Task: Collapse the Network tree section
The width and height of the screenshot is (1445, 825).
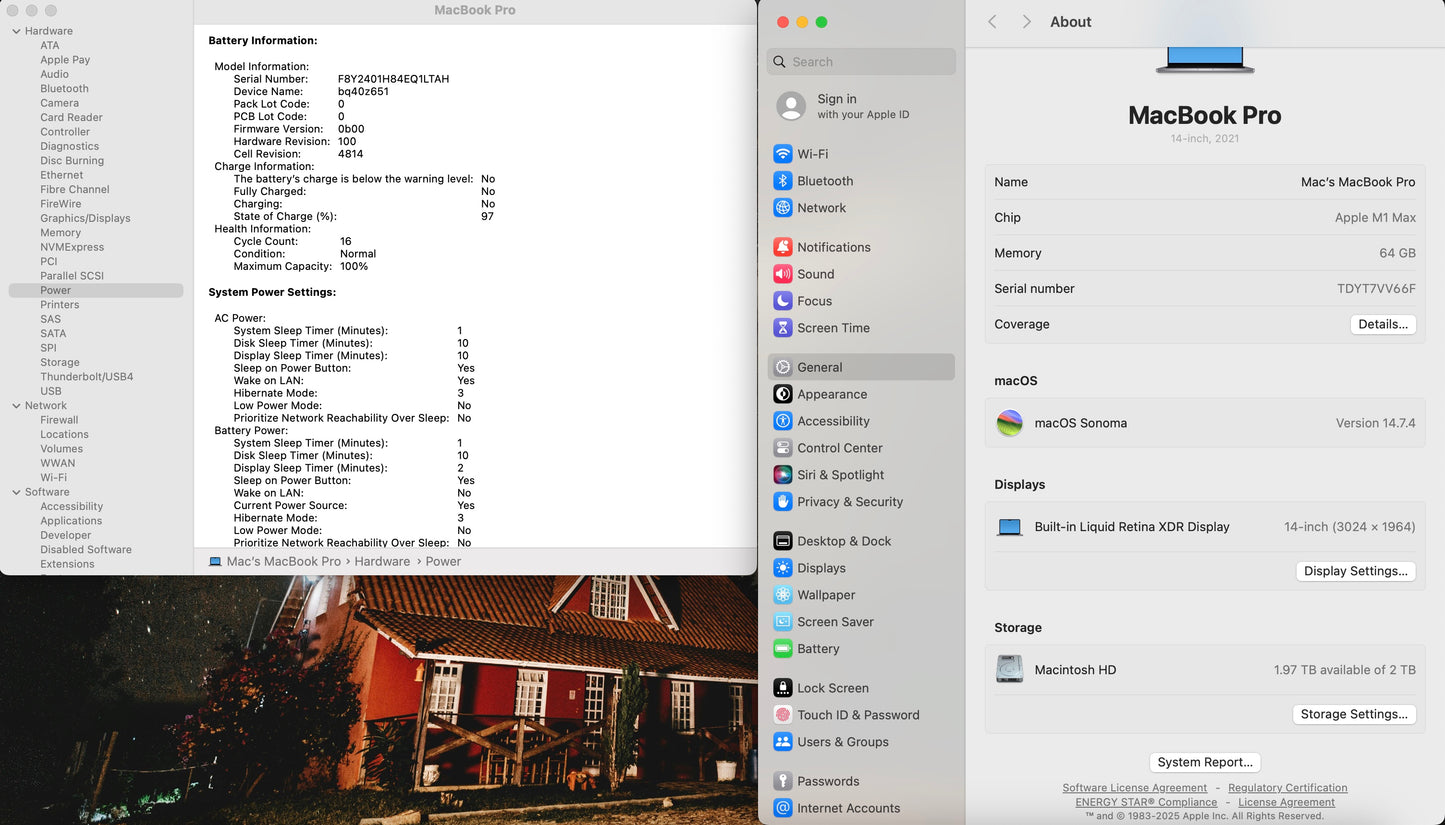Action: pyautogui.click(x=16, y=406)
